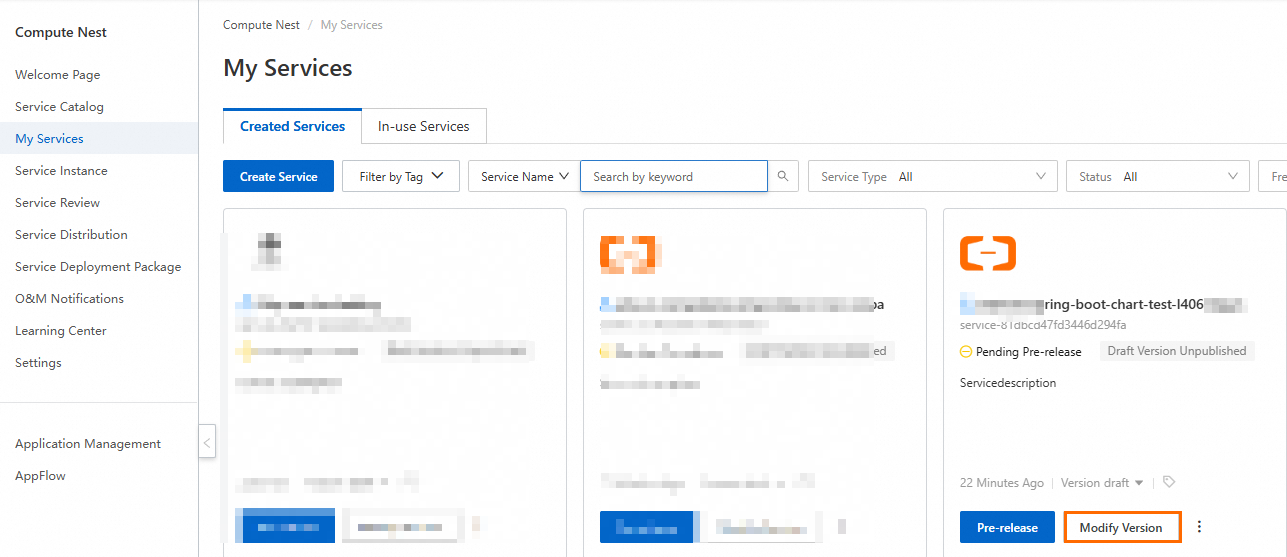Image resolution: width=1287 pixels, height=557 pixels.
Task: Click the orange logo on the middle service card
Action: click(628, 253)
